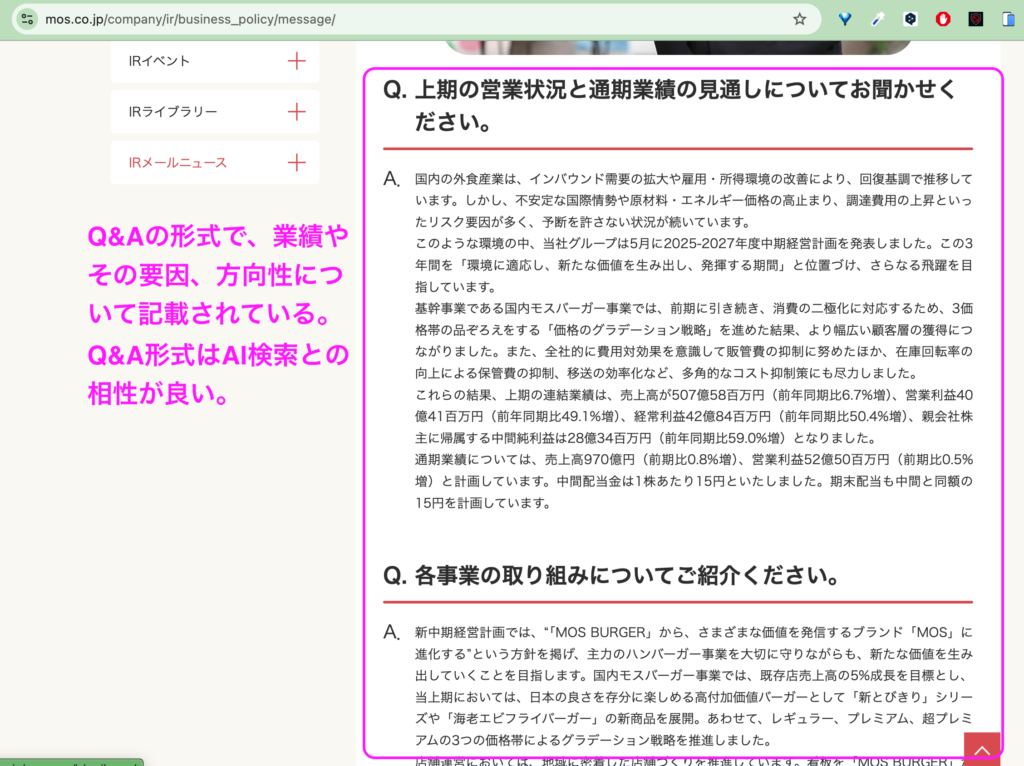Expand the IRライブラリー plus icon

[296, 112]
